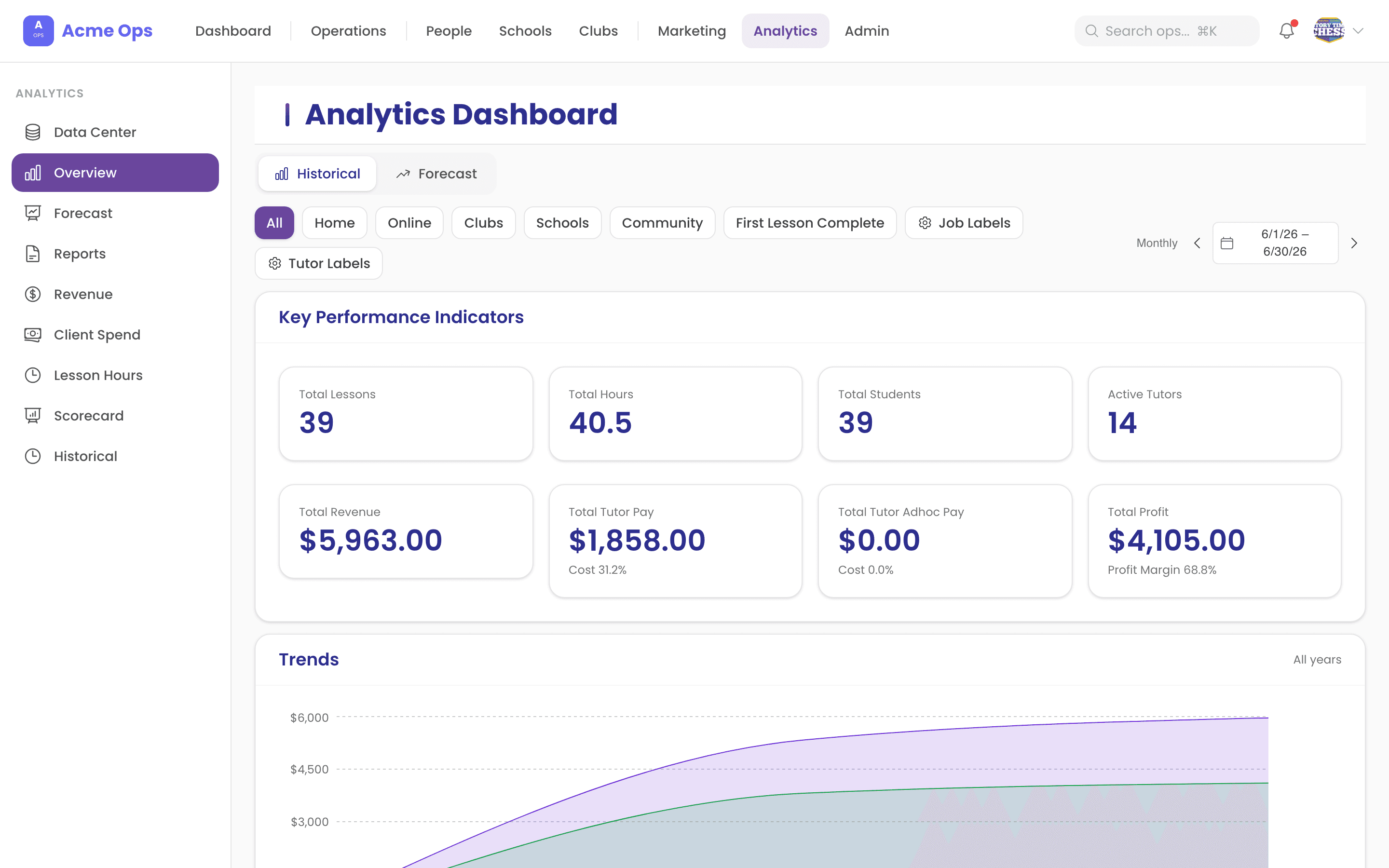Select the Analytics nav tab

(x=785, y=31)
